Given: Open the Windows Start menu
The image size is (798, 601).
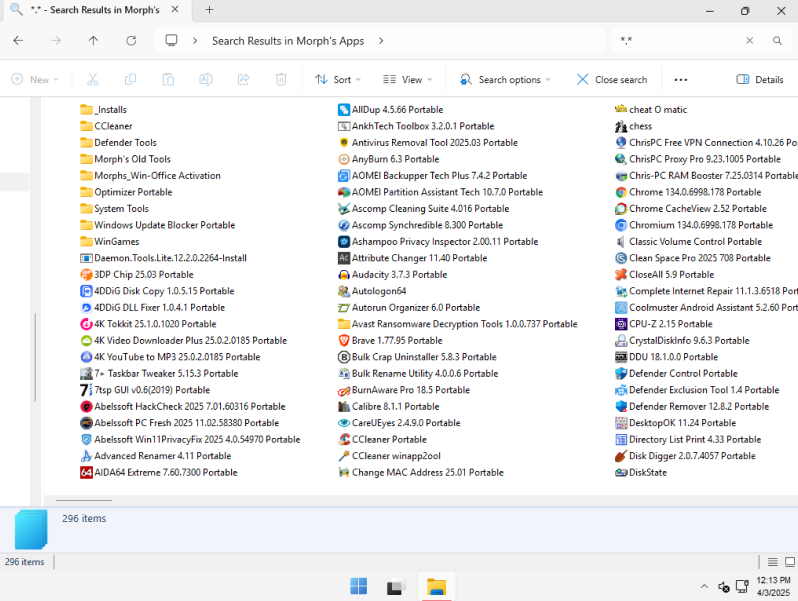Looking at the screenshot, I should pos(359,586).
